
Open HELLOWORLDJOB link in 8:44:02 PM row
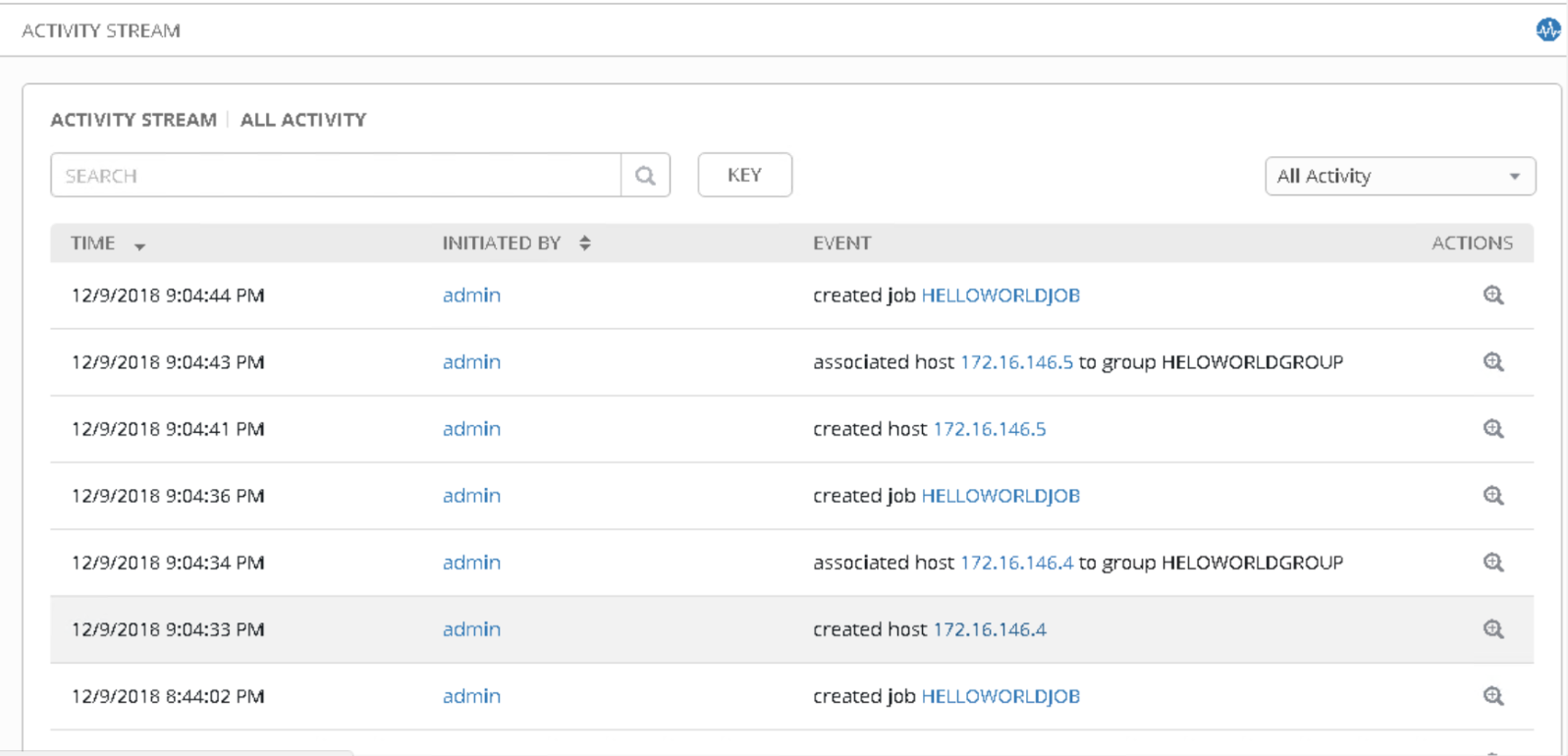tap(1000, 696)
